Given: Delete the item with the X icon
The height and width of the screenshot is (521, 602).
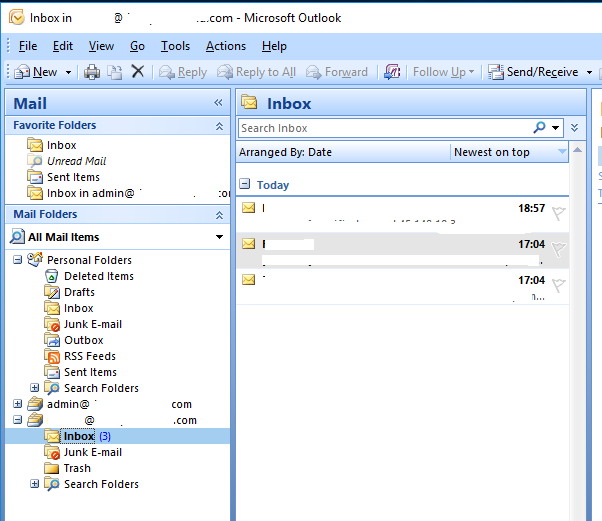Looking at the screenshot, I should [137, 71].
